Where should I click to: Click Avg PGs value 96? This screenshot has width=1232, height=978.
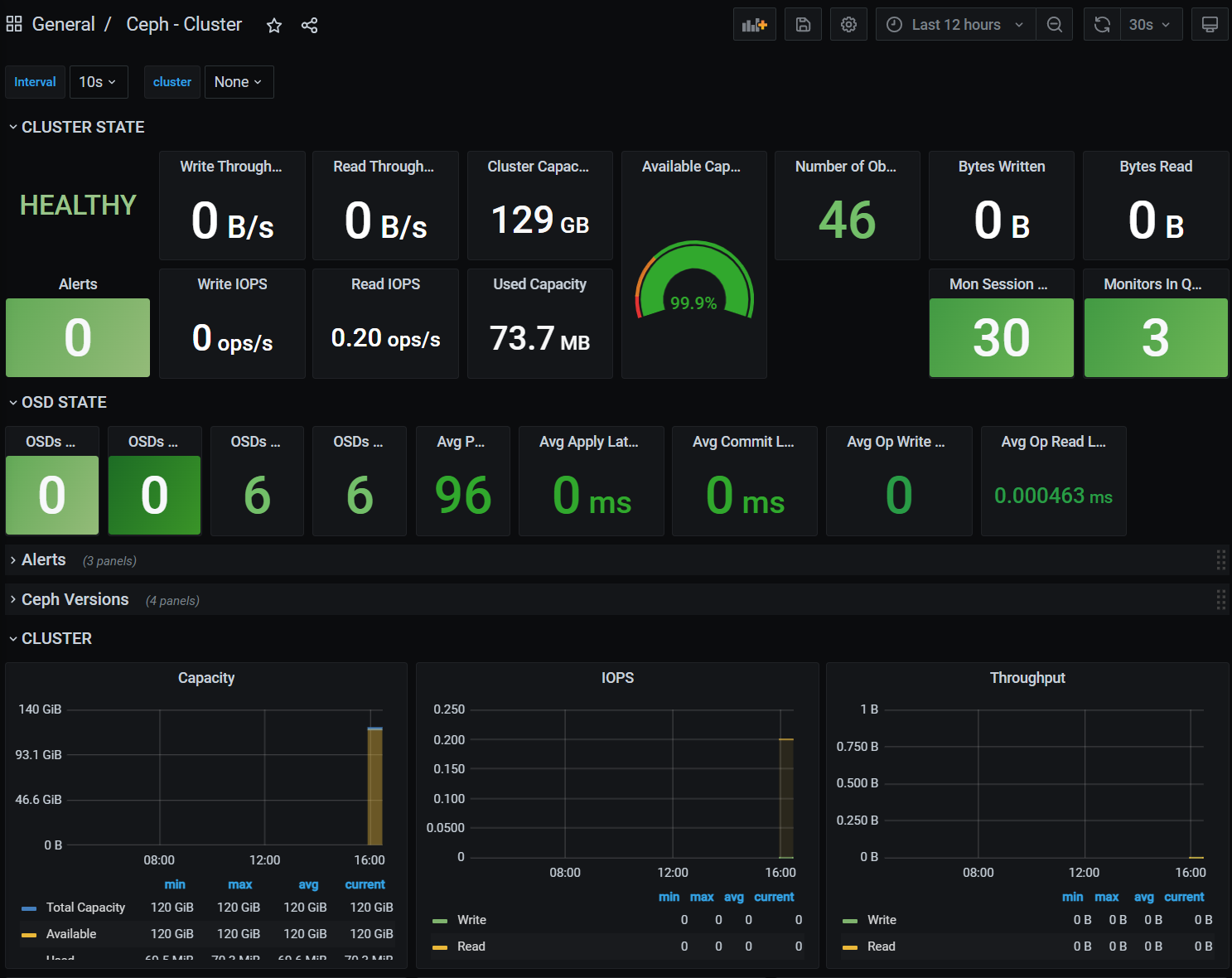(463, 496)
